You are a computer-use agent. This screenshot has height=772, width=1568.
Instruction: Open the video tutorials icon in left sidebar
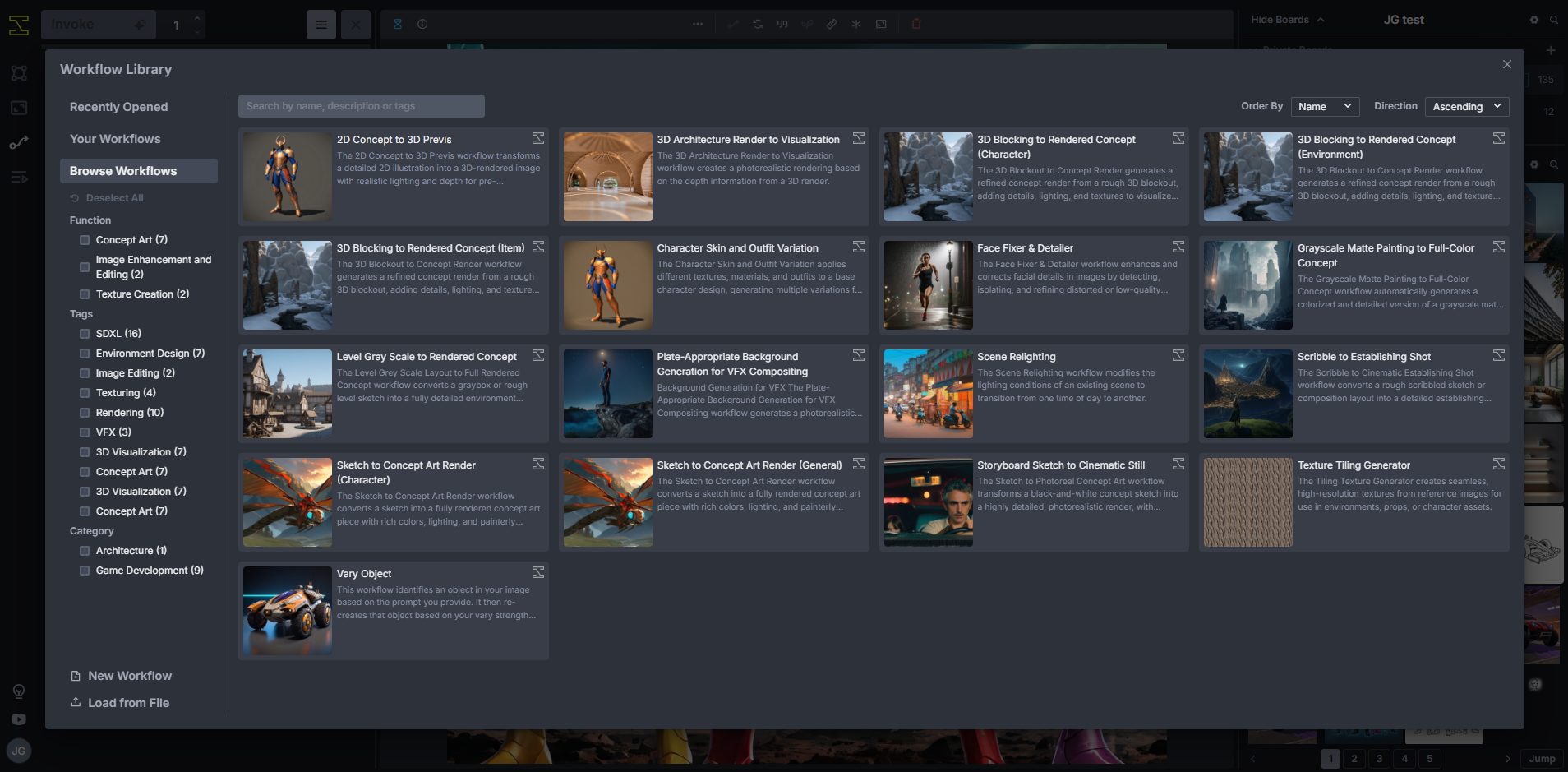click(x=19, y=719)
